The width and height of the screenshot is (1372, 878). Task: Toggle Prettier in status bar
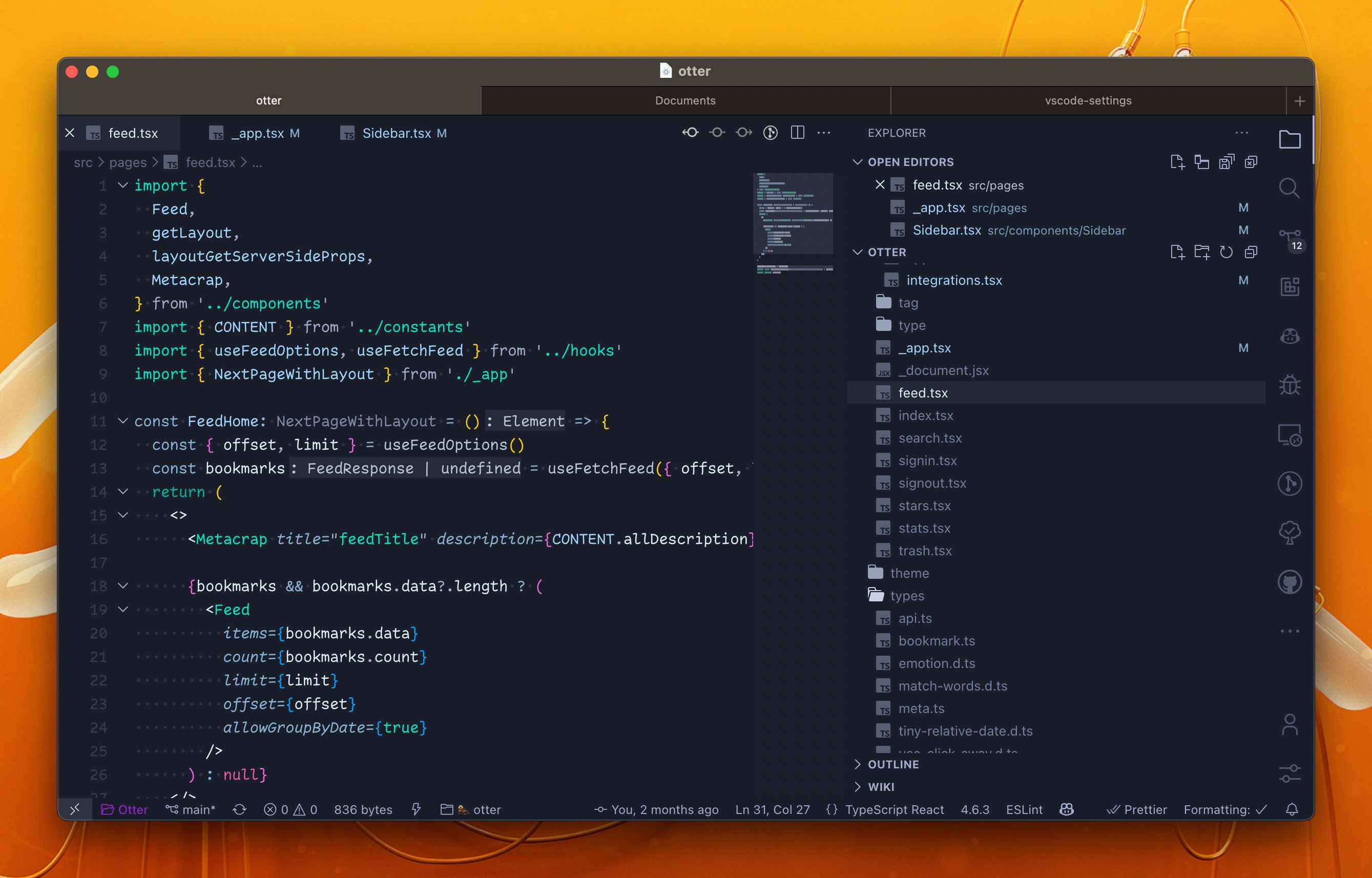[x=1136, y=809]
